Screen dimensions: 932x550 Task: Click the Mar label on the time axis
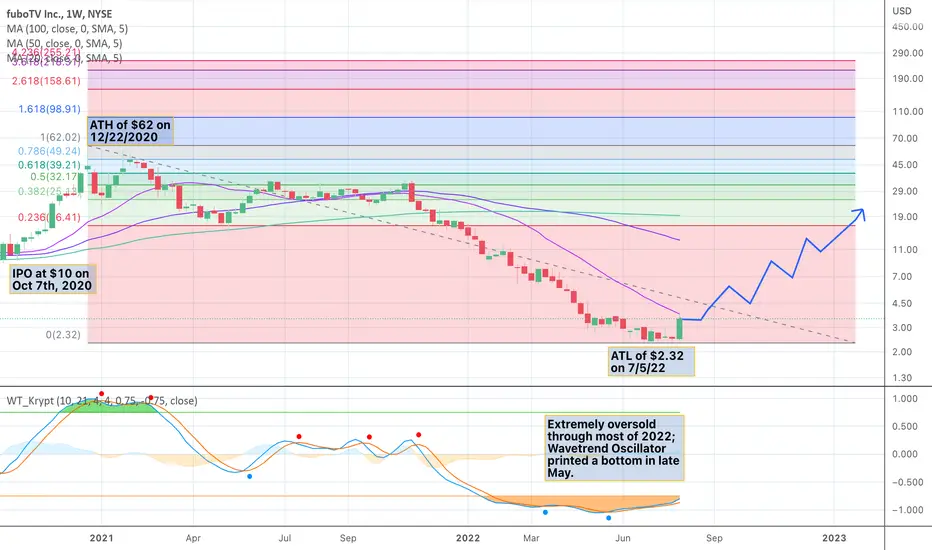[531, 538]
